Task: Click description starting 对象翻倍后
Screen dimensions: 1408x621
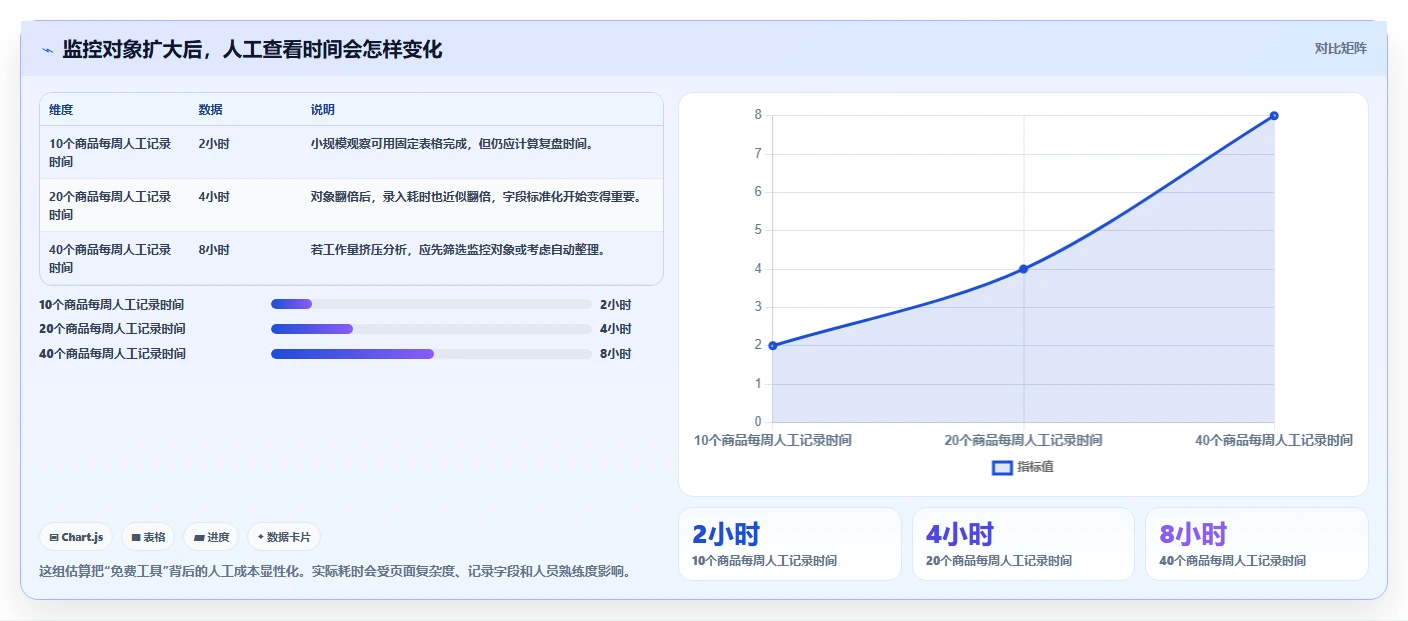Action: coord(476,197)
